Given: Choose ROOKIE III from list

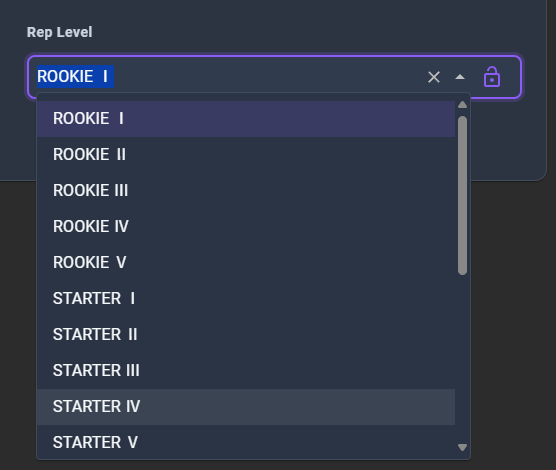Looking at the screenshot, I should [246, 191].
